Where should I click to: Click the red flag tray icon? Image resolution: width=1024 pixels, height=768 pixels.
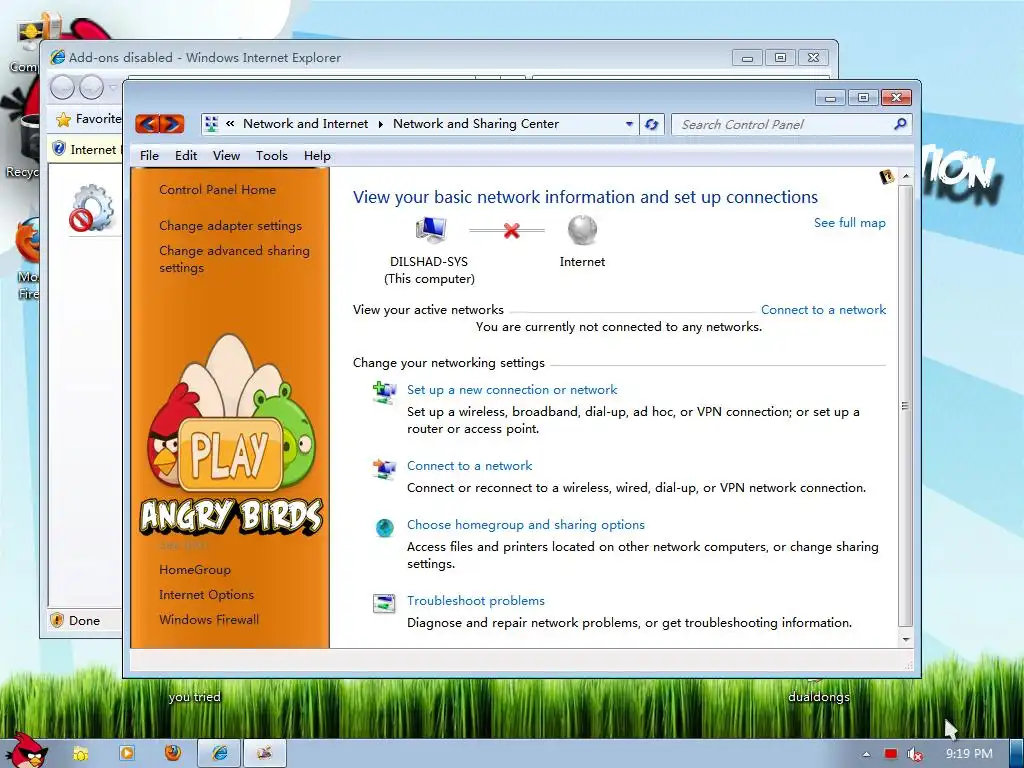(891, 754)
